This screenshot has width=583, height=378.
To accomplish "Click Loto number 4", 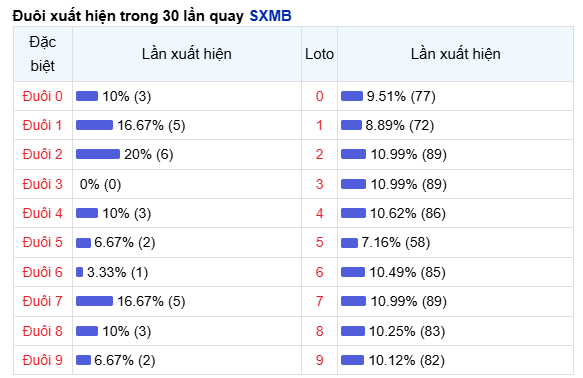I will 319,213.
